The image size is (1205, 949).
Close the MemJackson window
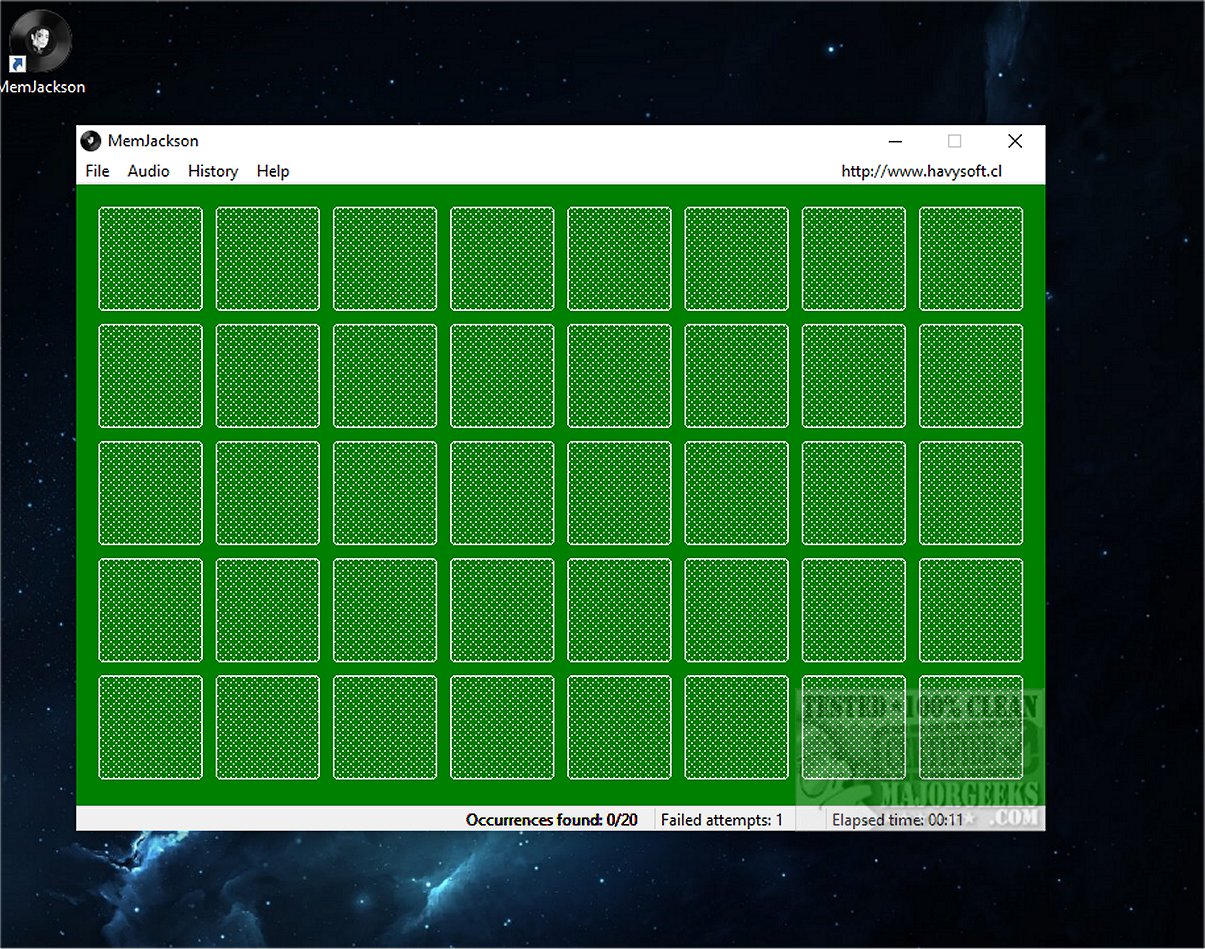coord(1014,141)
